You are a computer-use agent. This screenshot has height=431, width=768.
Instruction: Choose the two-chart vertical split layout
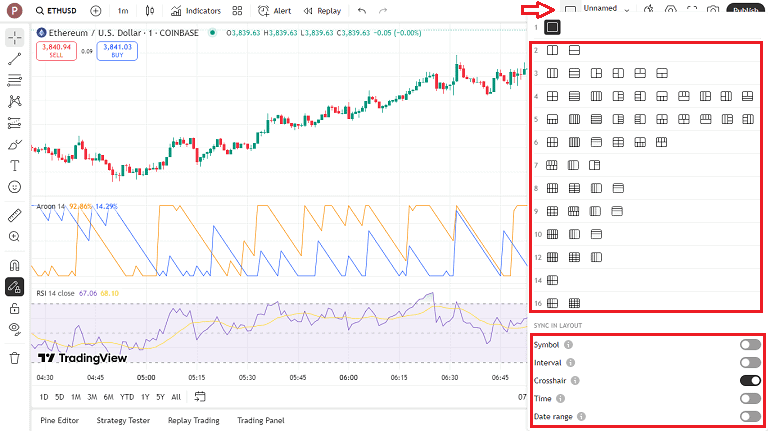pyautogui.click(x=552, y=50)
